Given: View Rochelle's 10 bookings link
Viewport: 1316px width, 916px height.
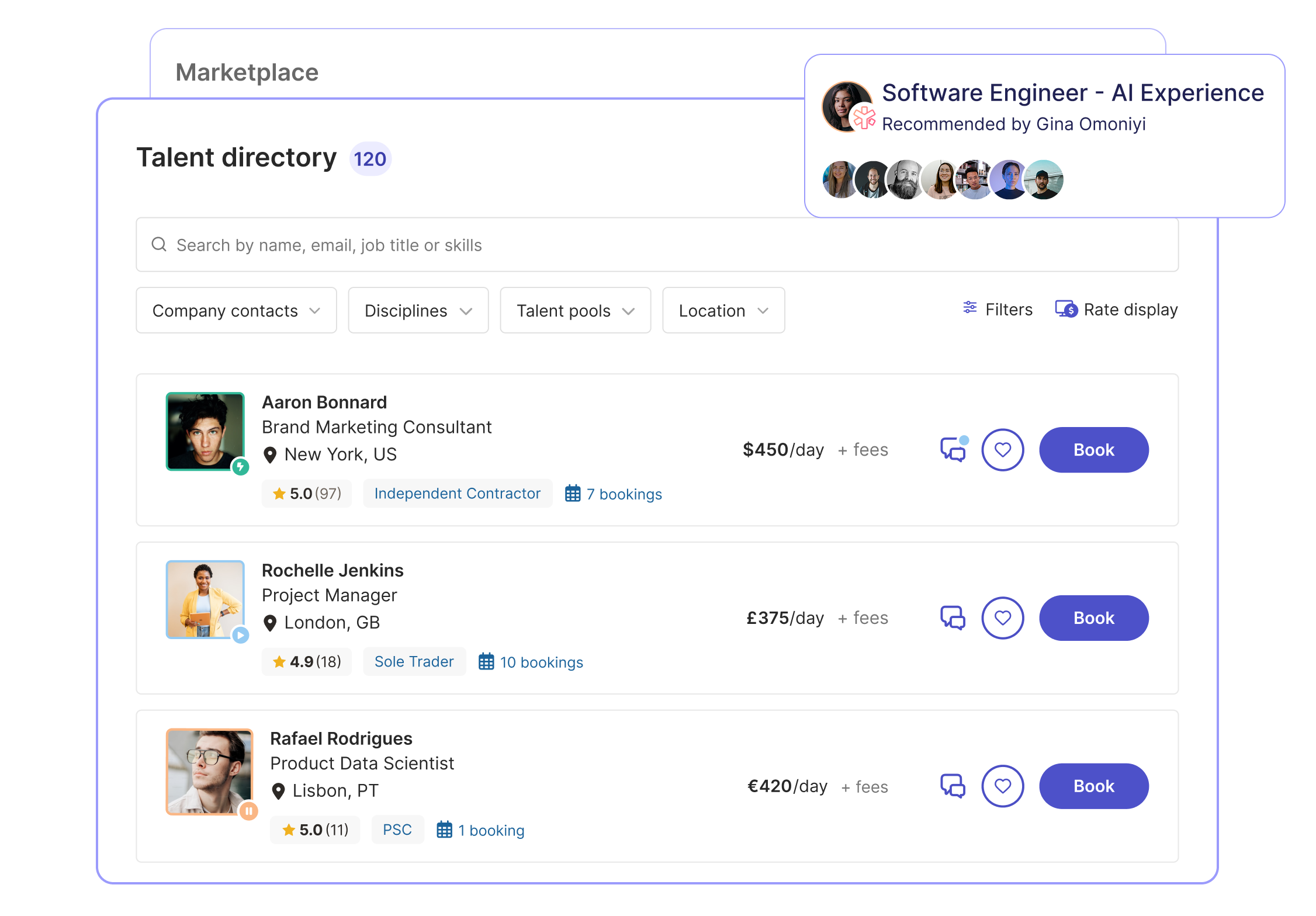Looking at the screenshot, I should coord(541,662).
